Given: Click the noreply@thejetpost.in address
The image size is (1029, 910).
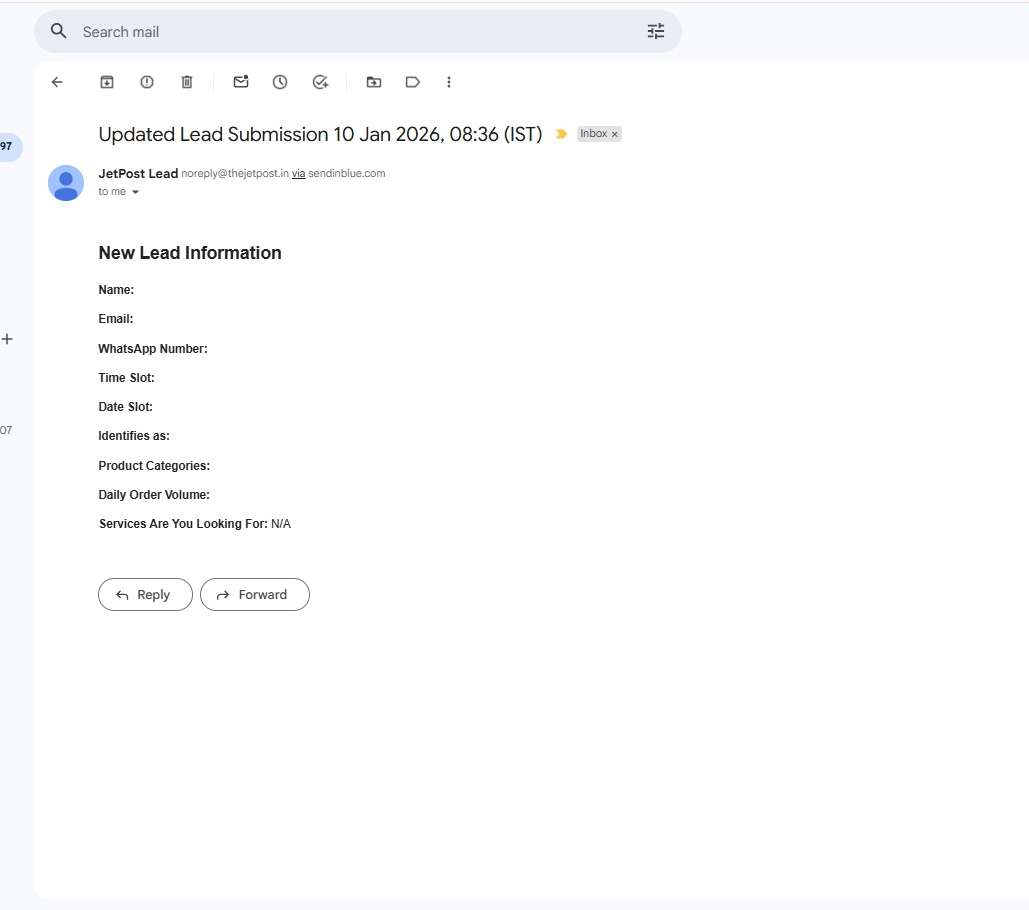Looking at the screenshot, I should tap(235, 173).
